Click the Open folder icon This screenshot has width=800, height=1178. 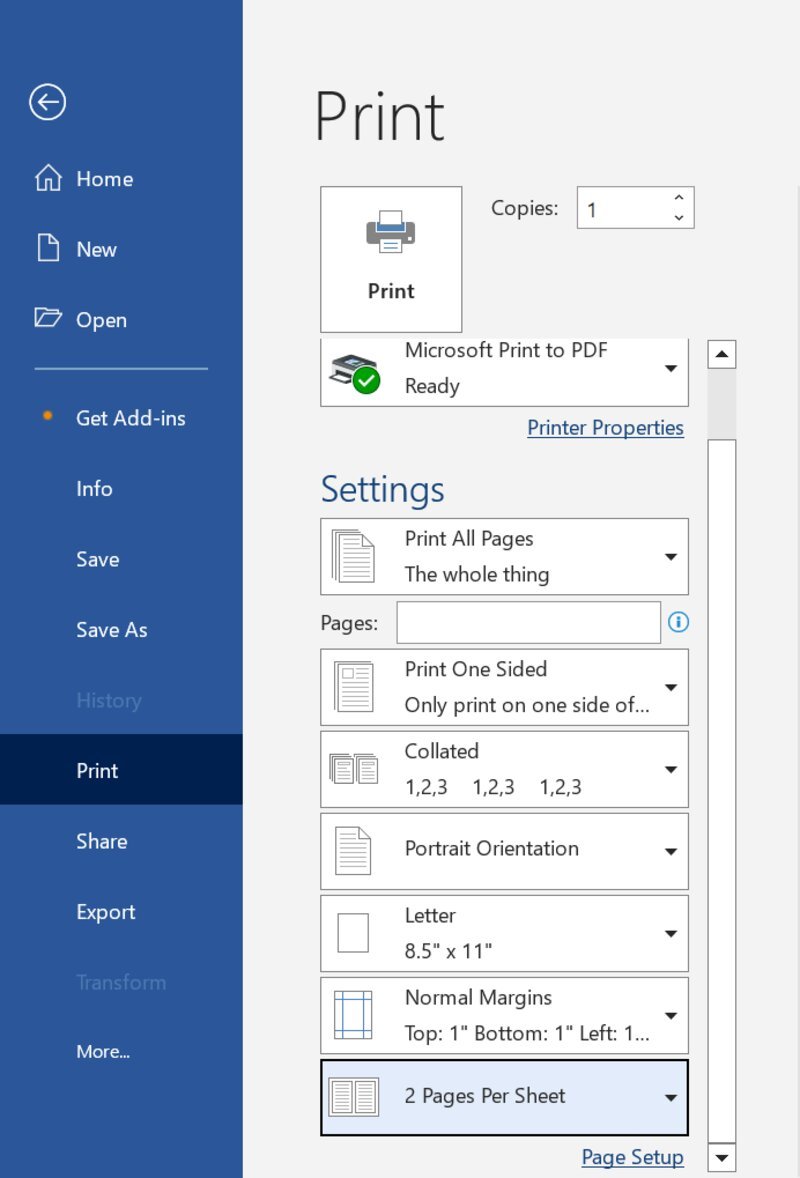click(47, 319)
